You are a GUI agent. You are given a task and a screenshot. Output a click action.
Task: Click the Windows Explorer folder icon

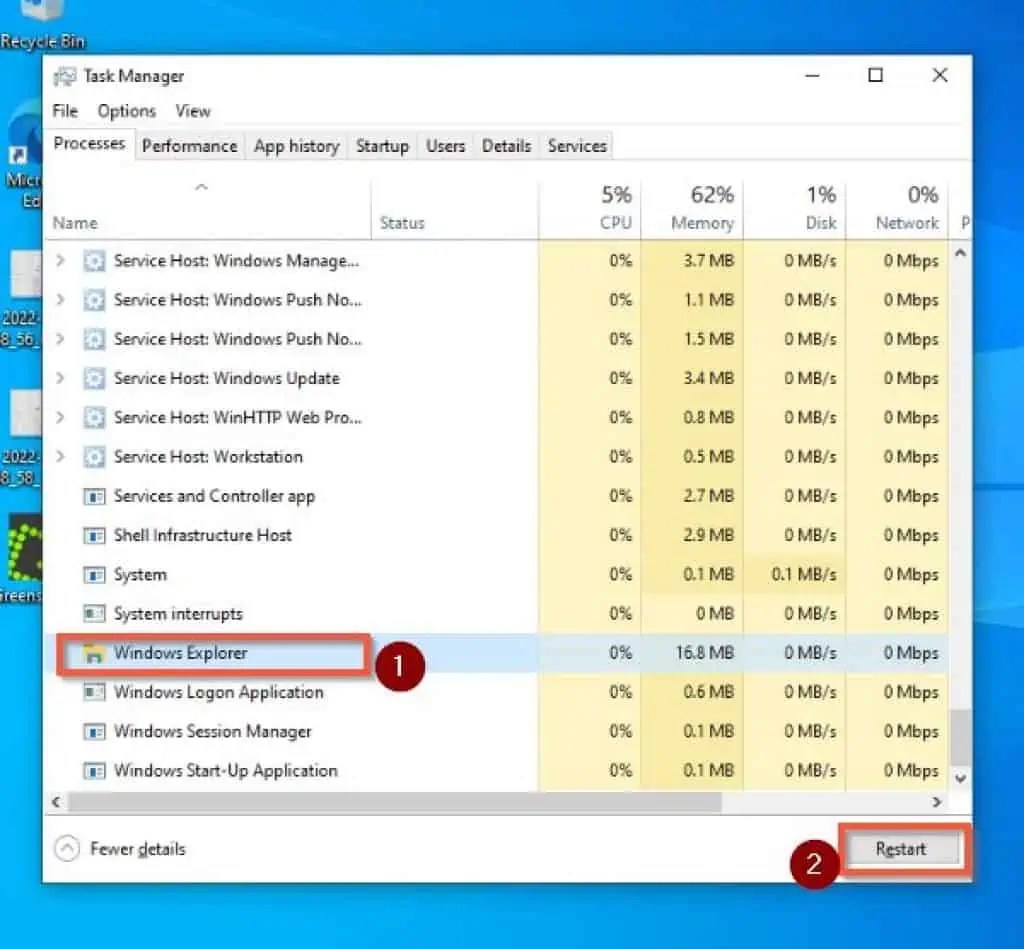point(93,653)
